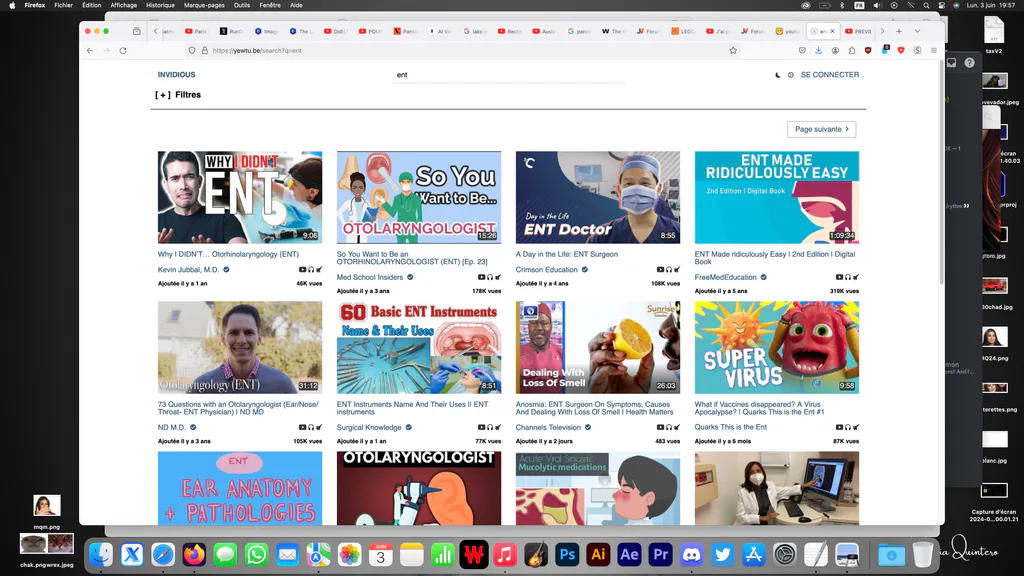Open the '60 Basic ENT Instruments' thumbnail
The height and width of the screenshot is (576, 1024).
(419, 347)
